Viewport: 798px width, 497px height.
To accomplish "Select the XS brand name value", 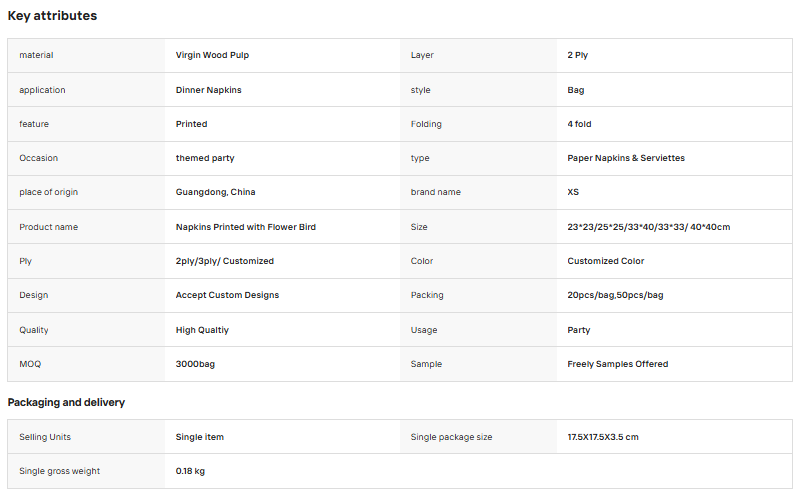I will (x=573, y=192).
